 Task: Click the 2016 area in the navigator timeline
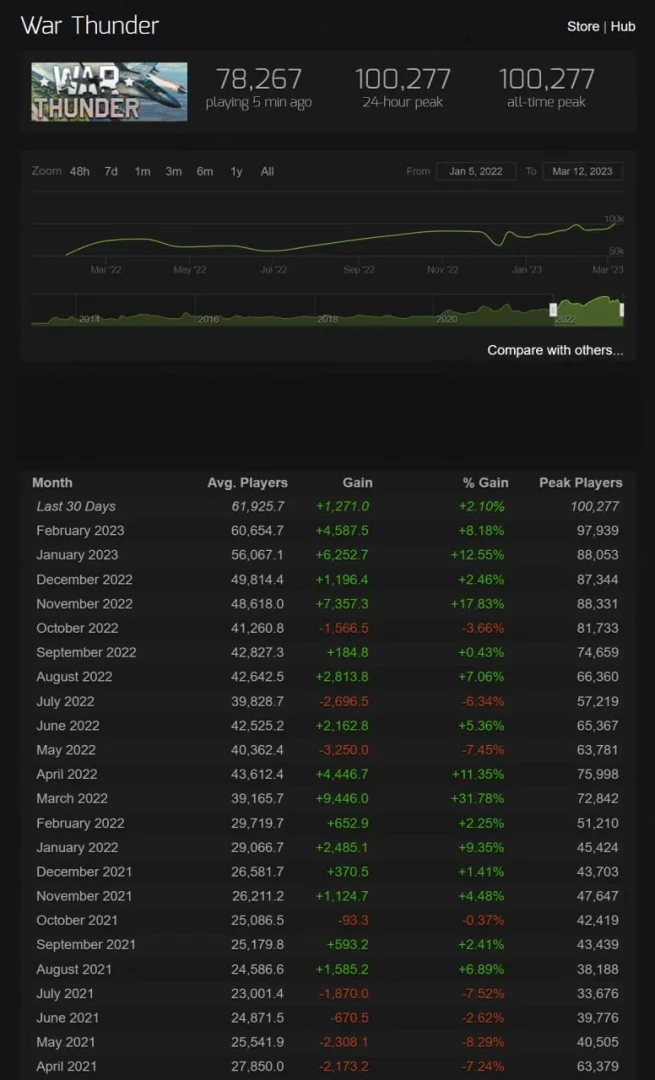pyautogui.click(x=208, y=318)
